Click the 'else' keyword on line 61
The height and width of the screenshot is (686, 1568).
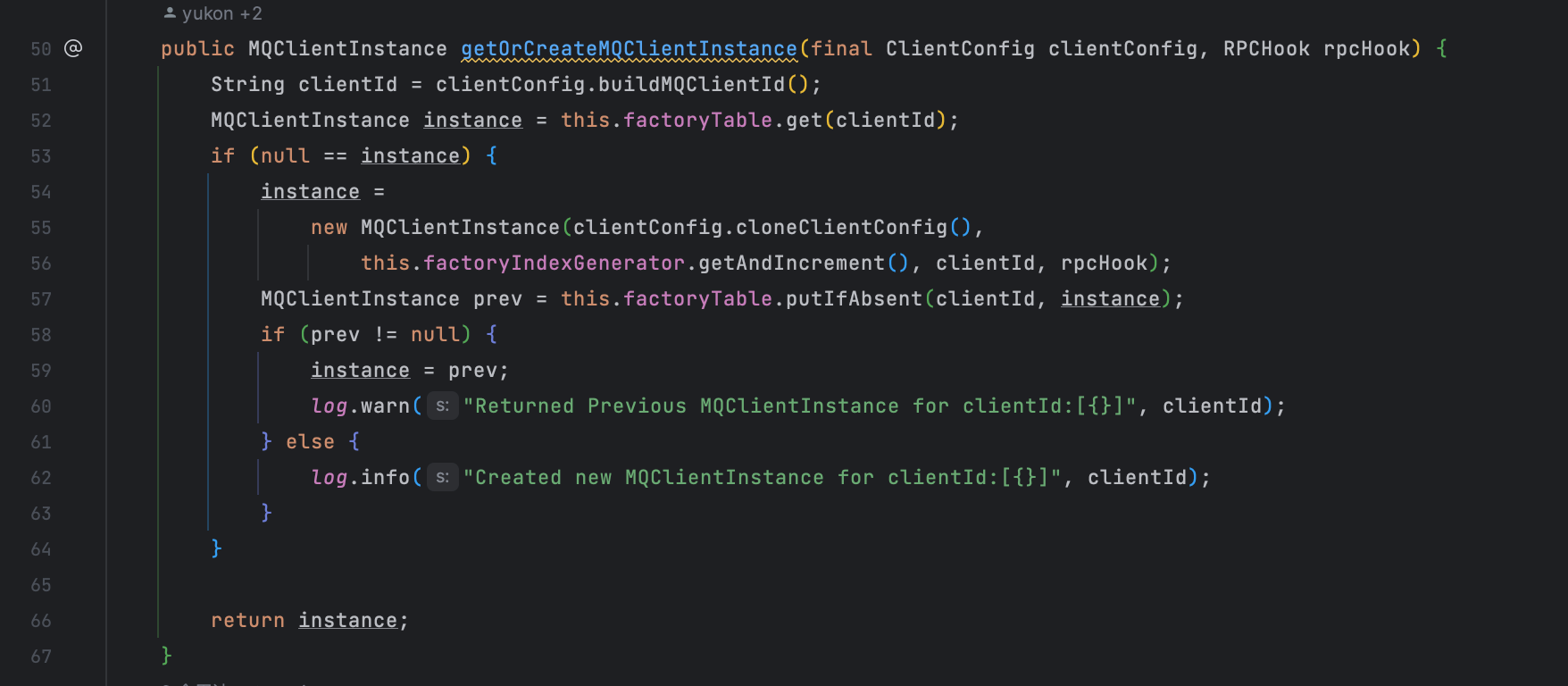(310, 441)
